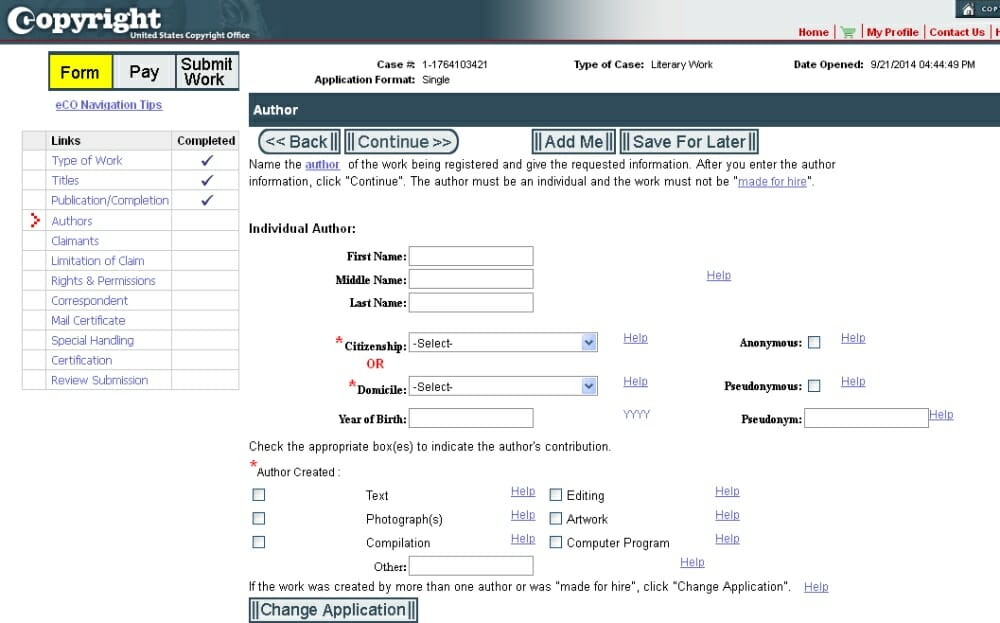Open the Rights & Permissions link
The image size is (1000, 623).
(x=103, y=281)
